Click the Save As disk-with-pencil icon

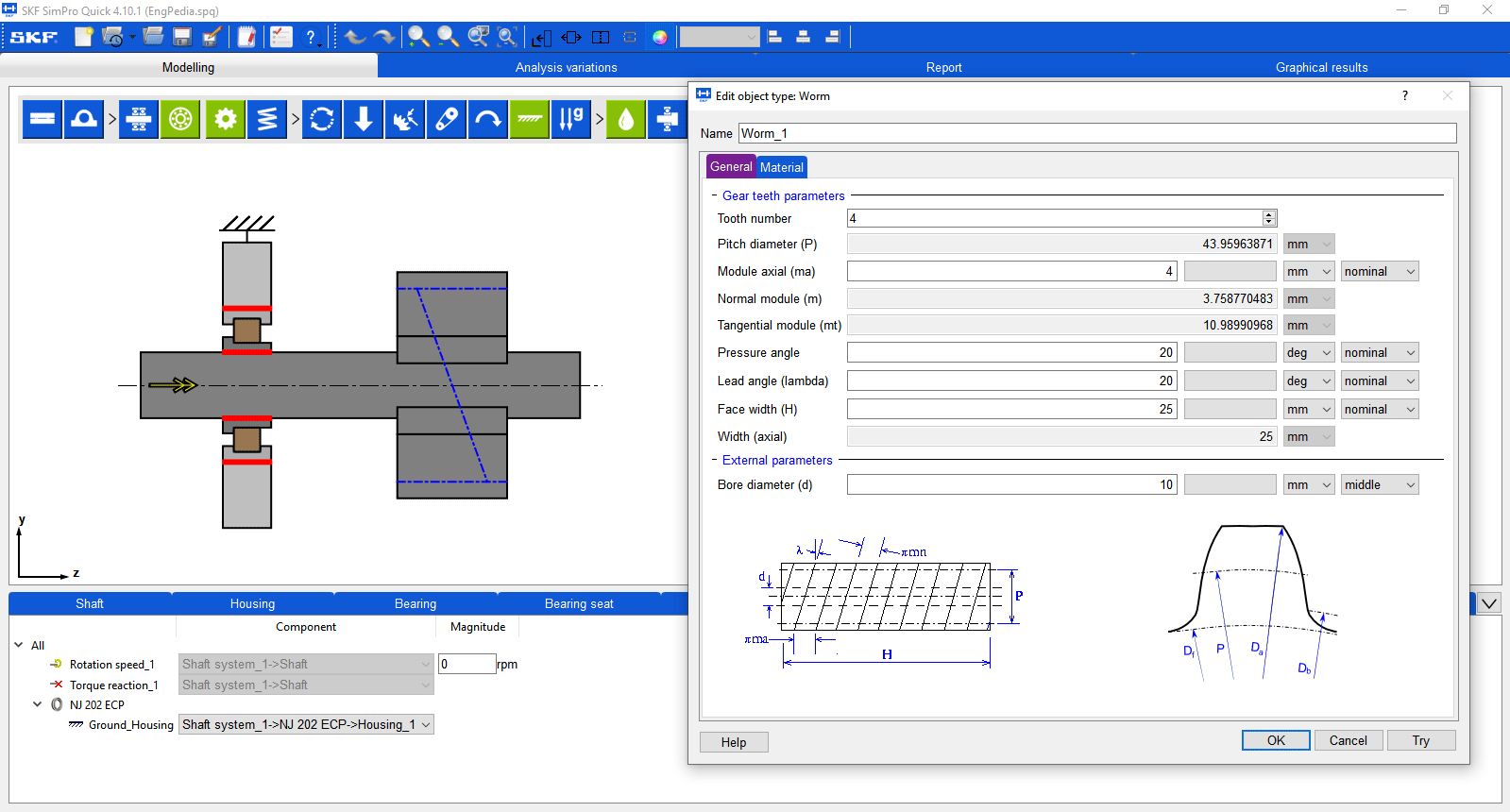click(212, 37)
